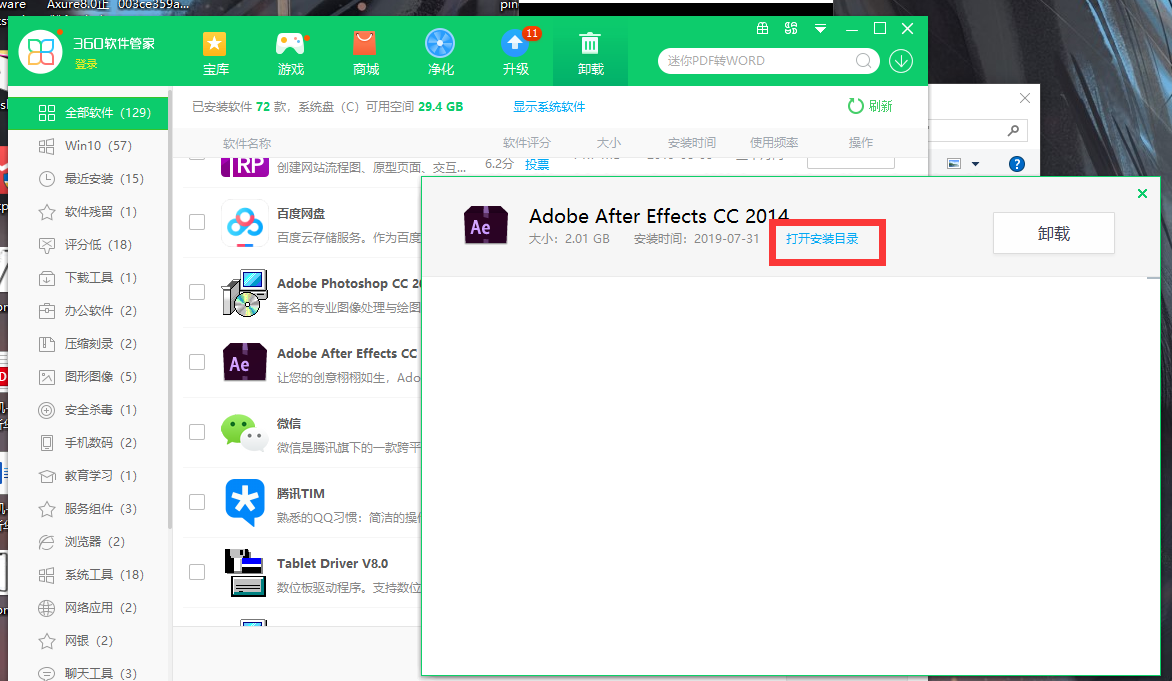Click the gift box icon in title bar

coord(762,28)
